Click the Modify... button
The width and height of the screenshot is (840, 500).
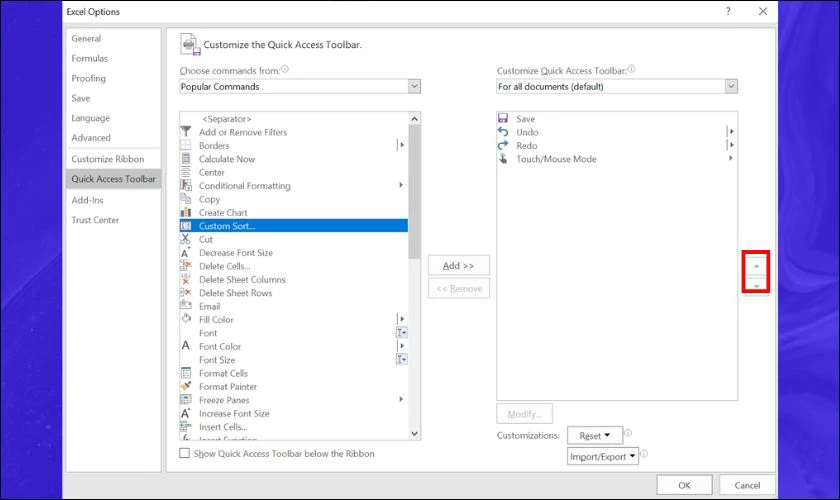(524, 414)
